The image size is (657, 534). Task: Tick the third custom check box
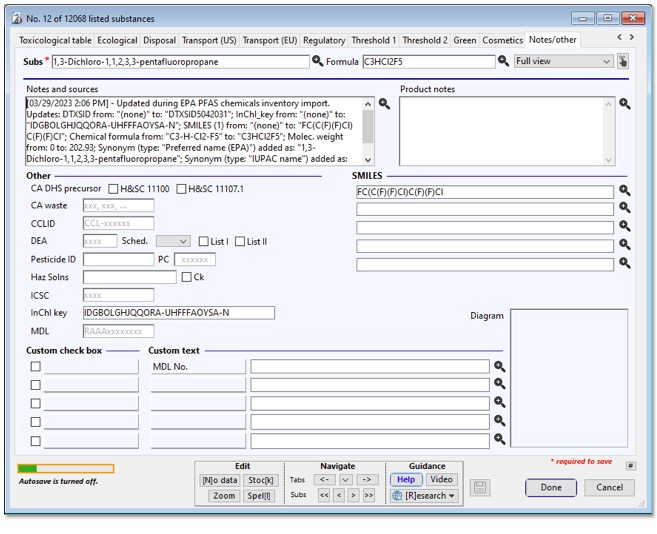pos(36,403)
